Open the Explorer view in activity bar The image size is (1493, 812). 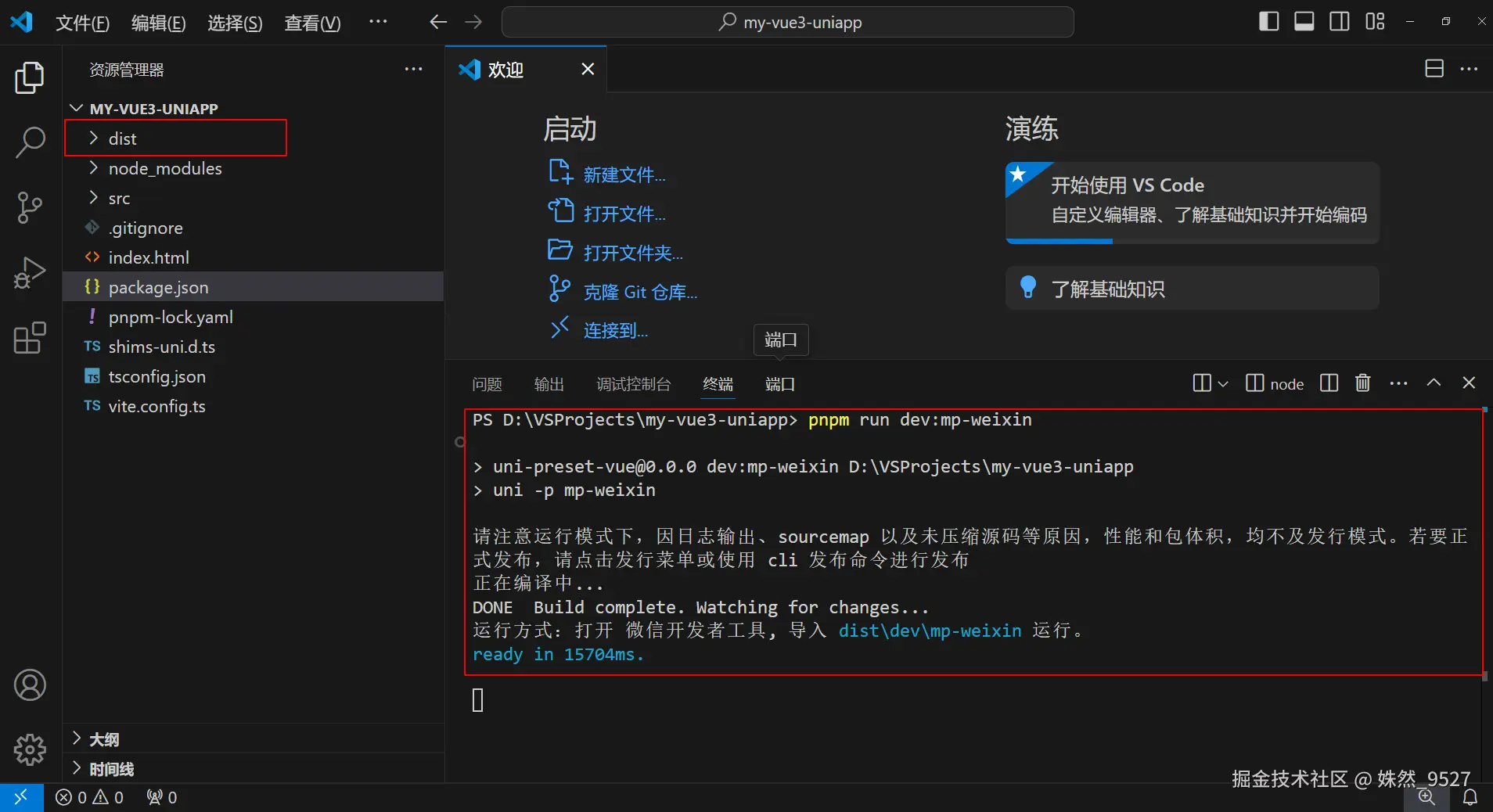point(30,78)
